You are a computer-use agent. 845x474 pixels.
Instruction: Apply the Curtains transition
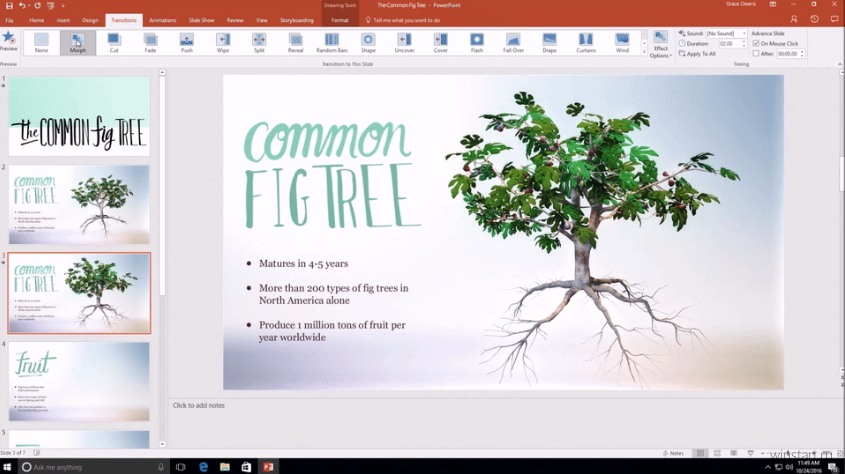pos(586,43)
